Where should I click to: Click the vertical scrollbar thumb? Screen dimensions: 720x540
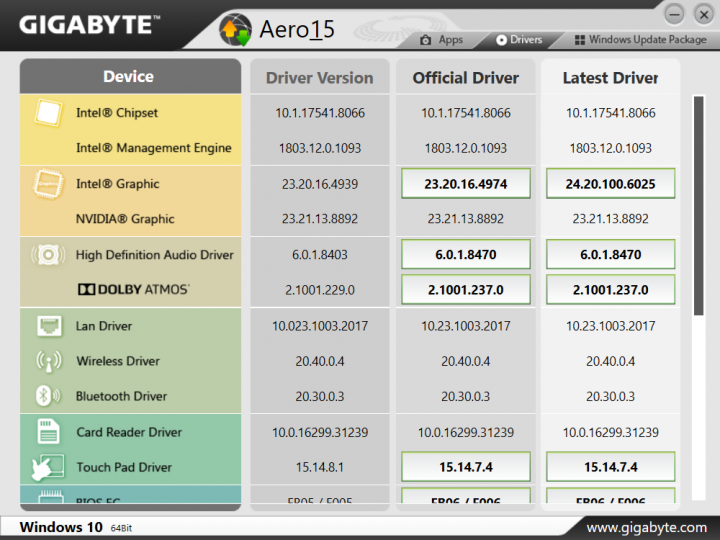[698, 206]
